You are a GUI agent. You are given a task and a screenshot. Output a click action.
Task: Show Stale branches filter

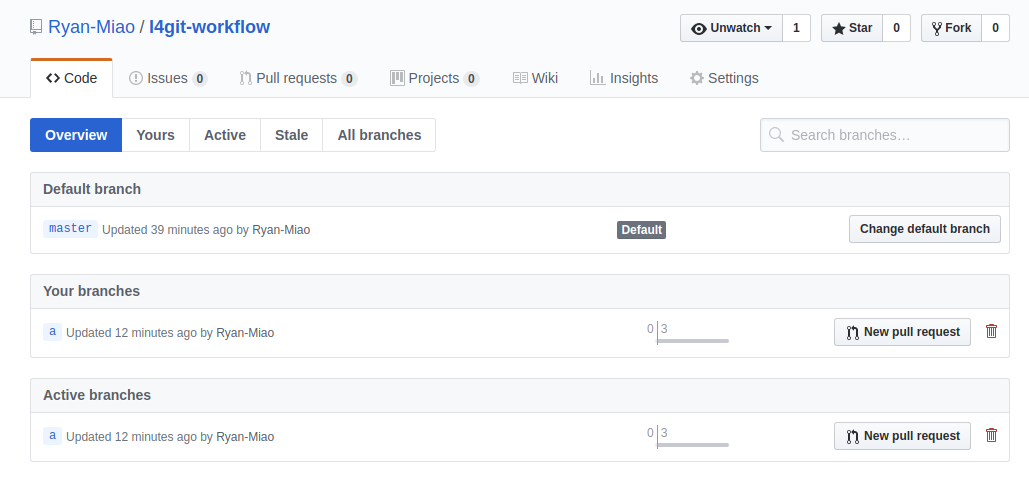tap(291, 135)
